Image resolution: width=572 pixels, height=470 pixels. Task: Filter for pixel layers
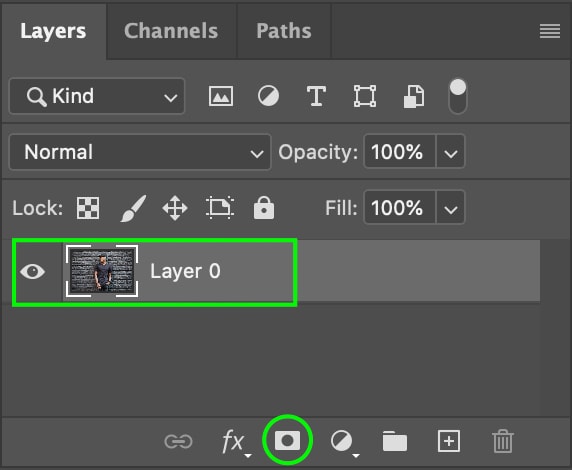tap(221, 96)
